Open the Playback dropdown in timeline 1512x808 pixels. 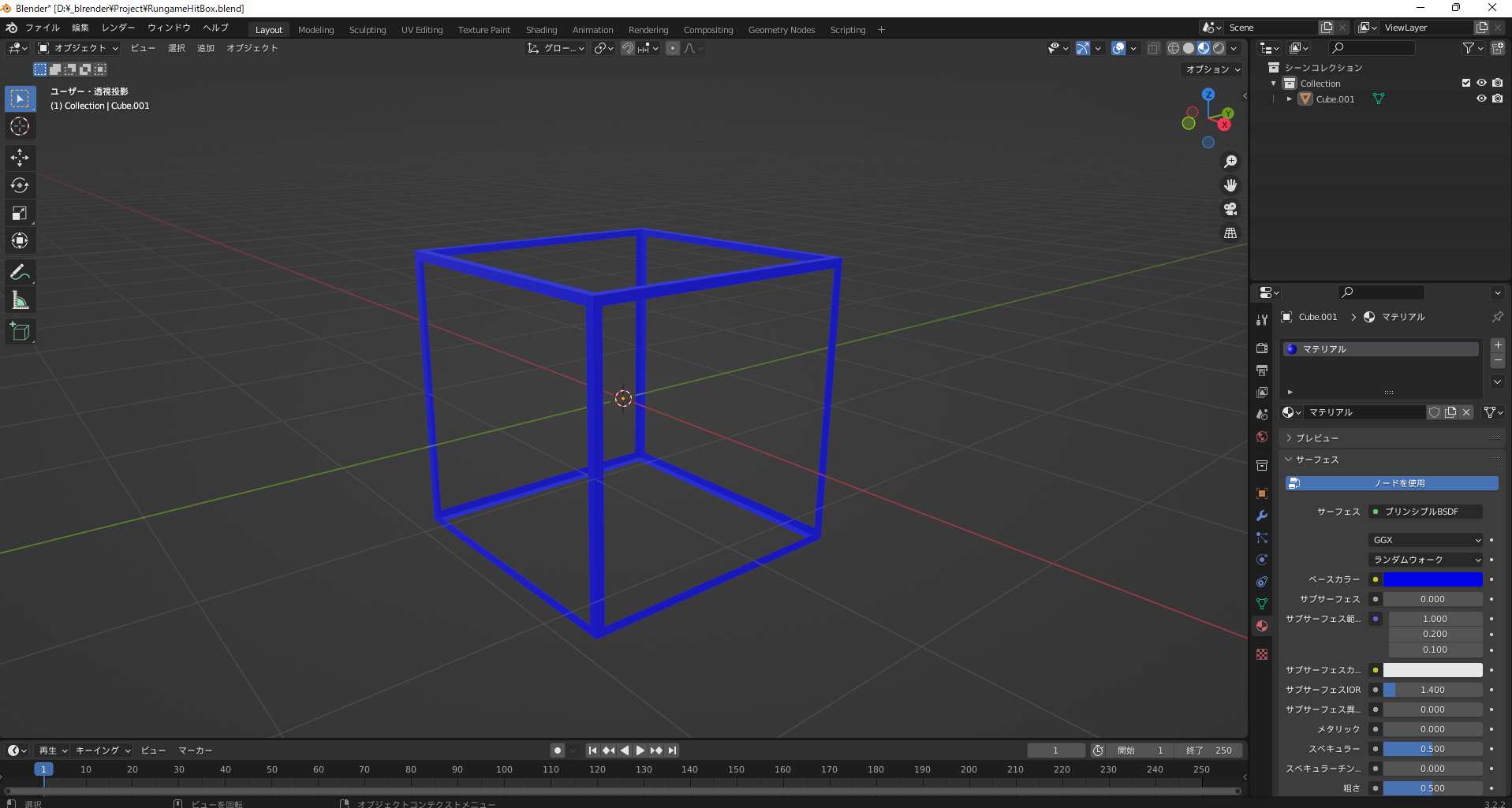click(x=54, y=750)
